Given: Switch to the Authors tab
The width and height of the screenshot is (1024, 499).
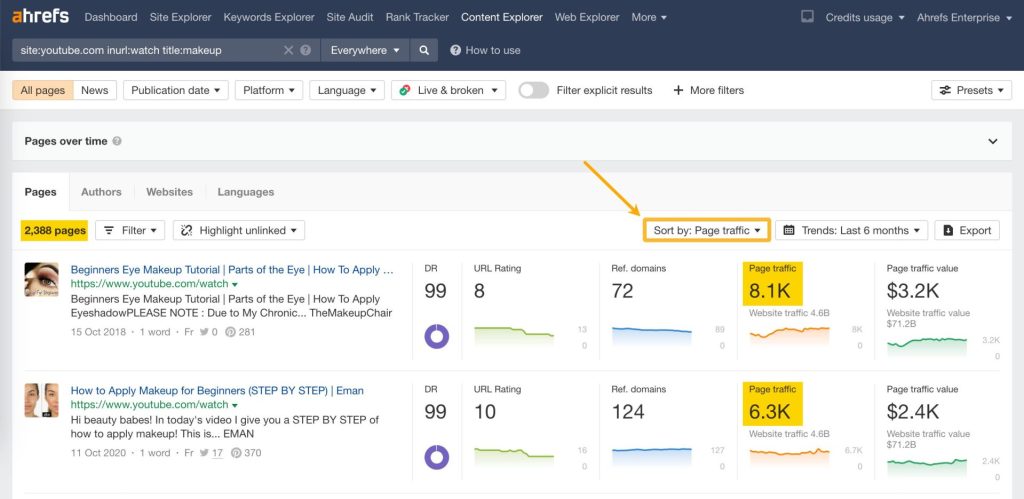Looking at the screenshot, I should click(x=101, y=192).
